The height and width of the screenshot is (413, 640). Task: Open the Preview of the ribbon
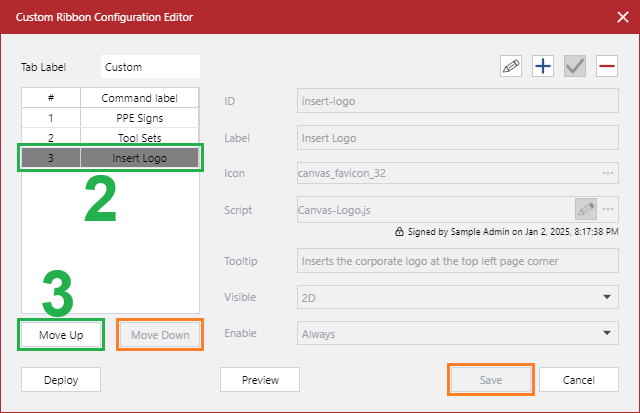pos(261,380)
